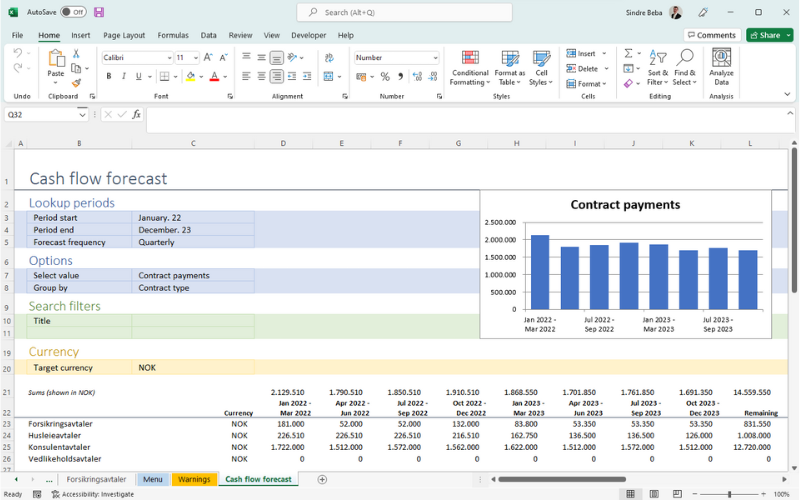Open Format as Table gallery

(510, 68)
